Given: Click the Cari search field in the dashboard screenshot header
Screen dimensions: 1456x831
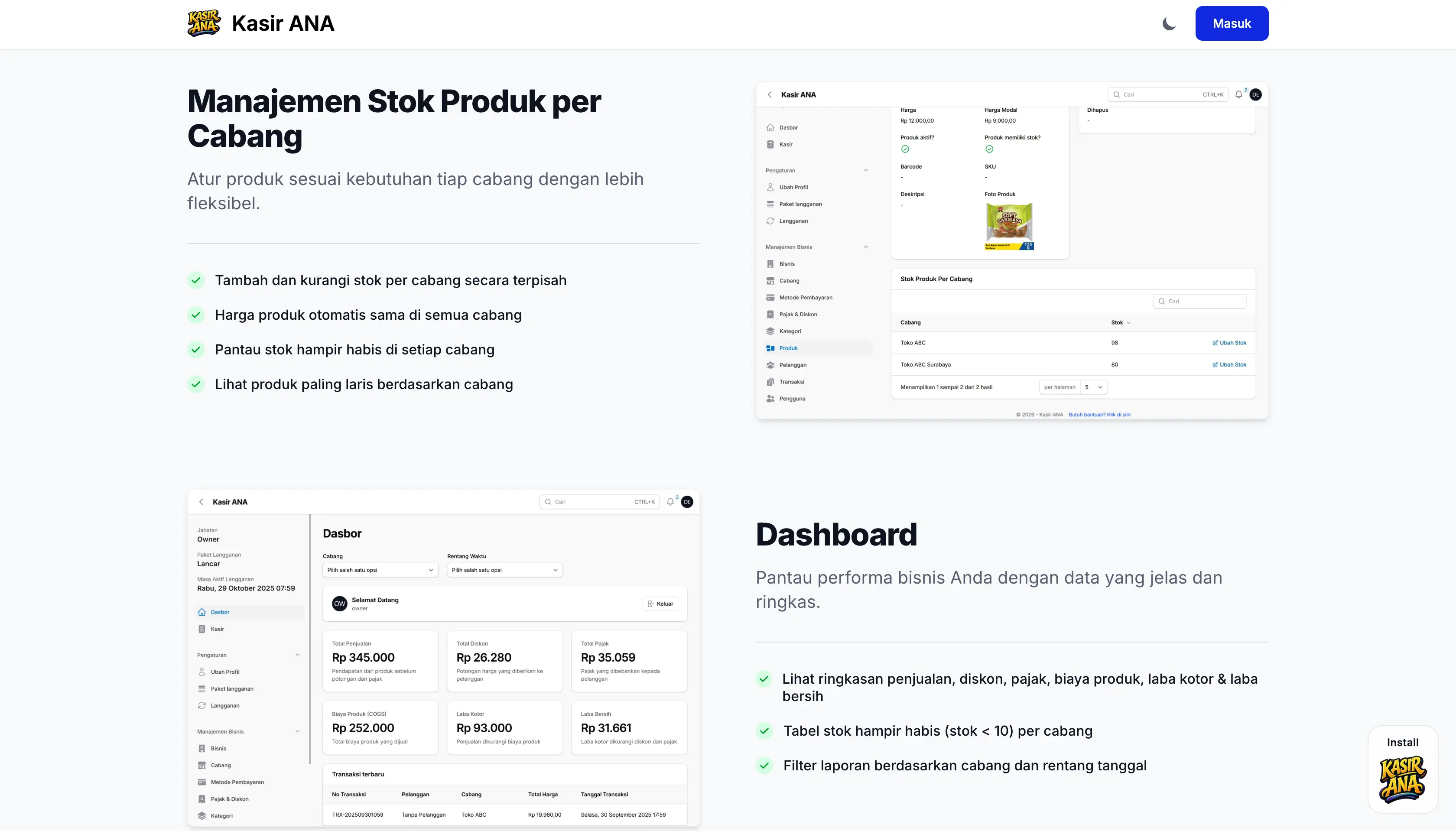Looking at the screenshot, I should click(x=599, y=502).
